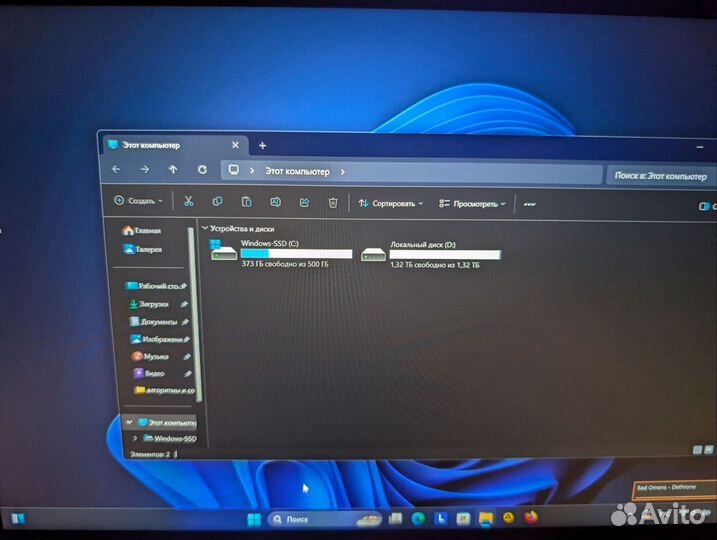The width and height of the screenshot is (717, 540).
Task: Click the Paste toolbar icon
Action: pyautogui.click(x=246, y=202)
